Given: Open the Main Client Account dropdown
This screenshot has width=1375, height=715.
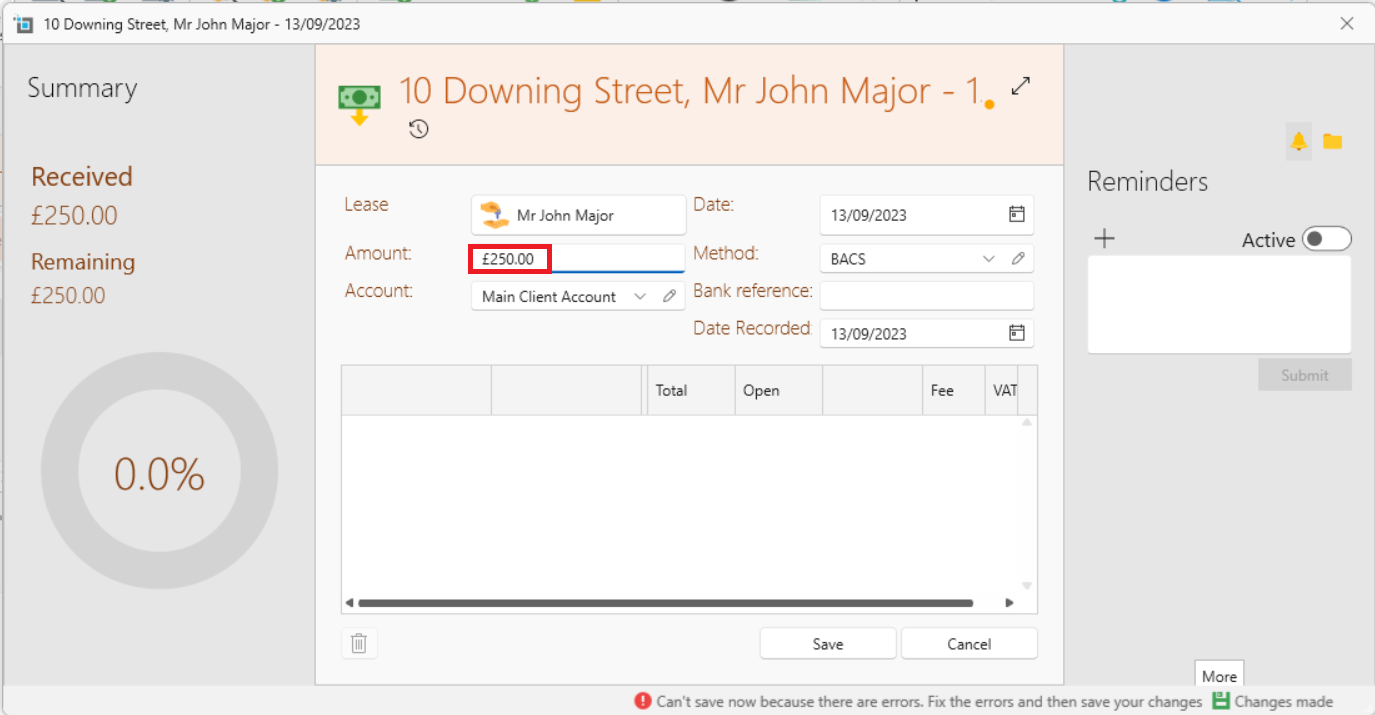Looking at the screenshot, I should (x=640, y=296).
